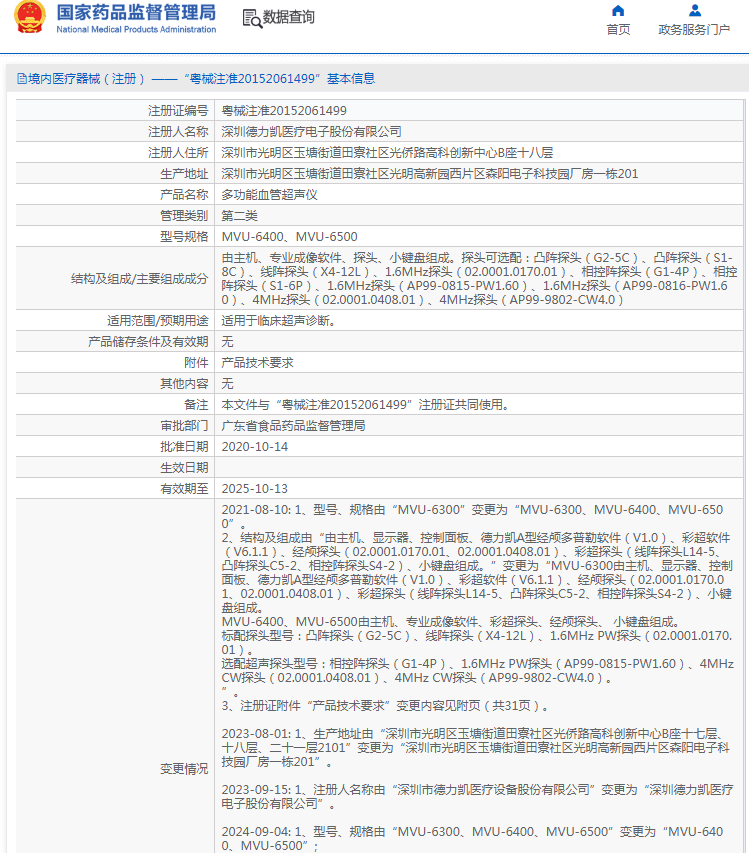Click 国家药品监督管理局 title
This screenshot has width=749, height=853.
[x=136, y=13]
